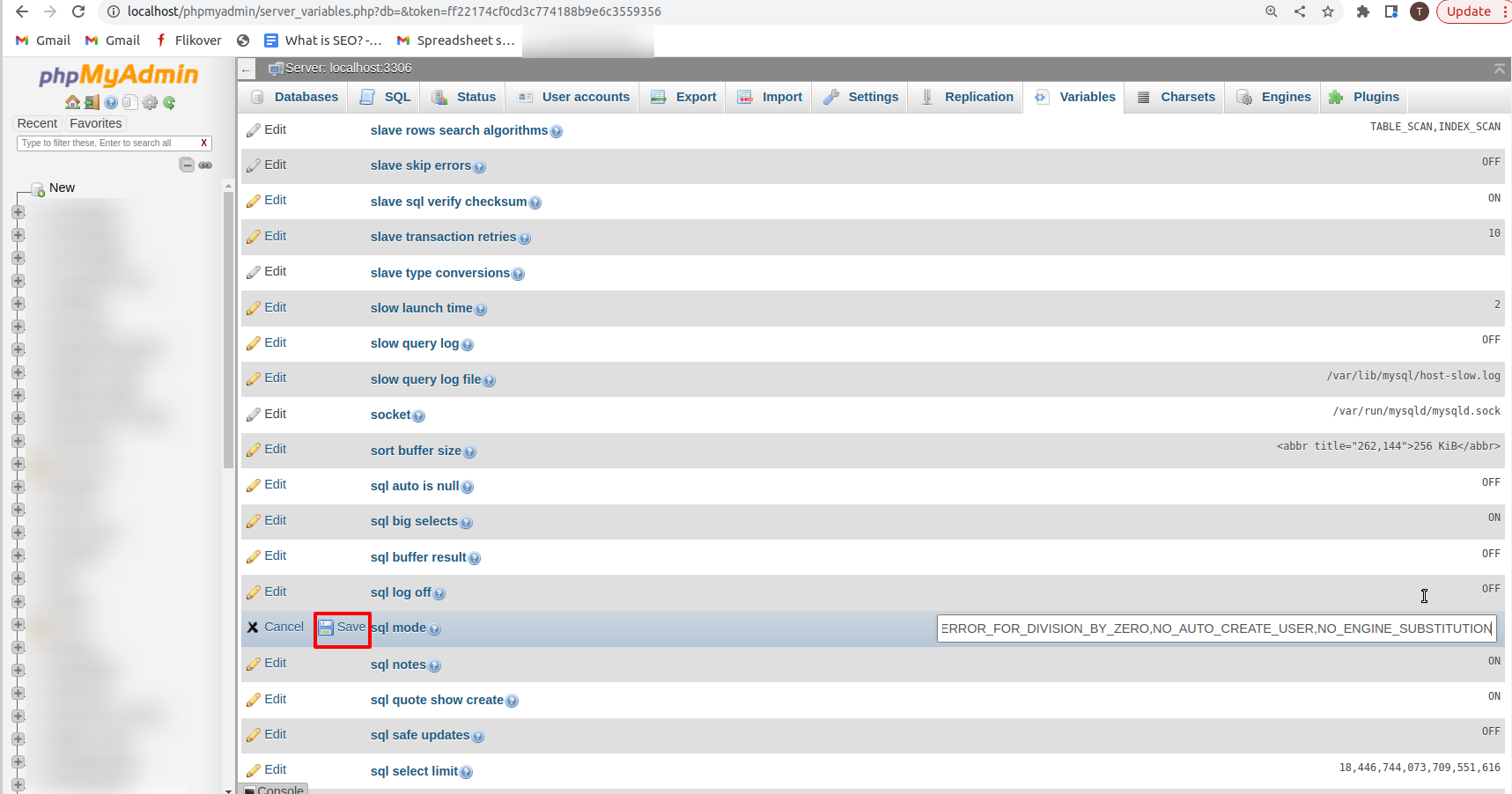This screenshot has height=794, width=1512.
Task: Open help icon next to sql mode
Action: [x=434, y=629]
